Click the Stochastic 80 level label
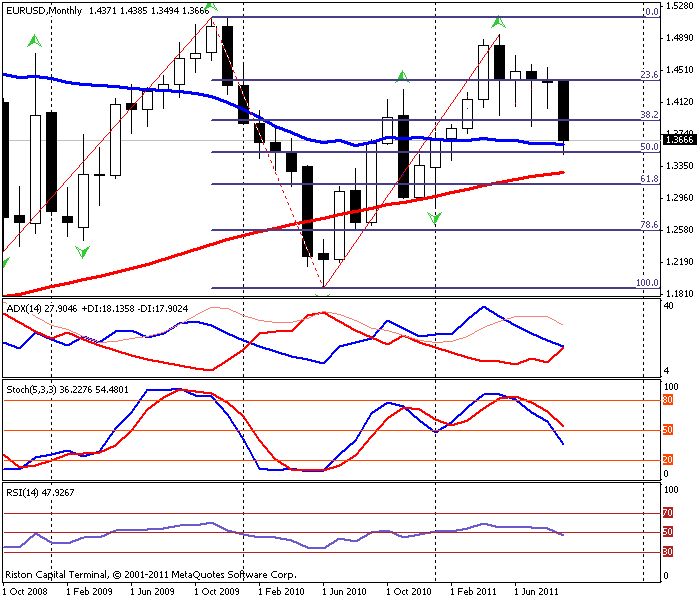Screen dimensions: 700x600 click(668, 400)
